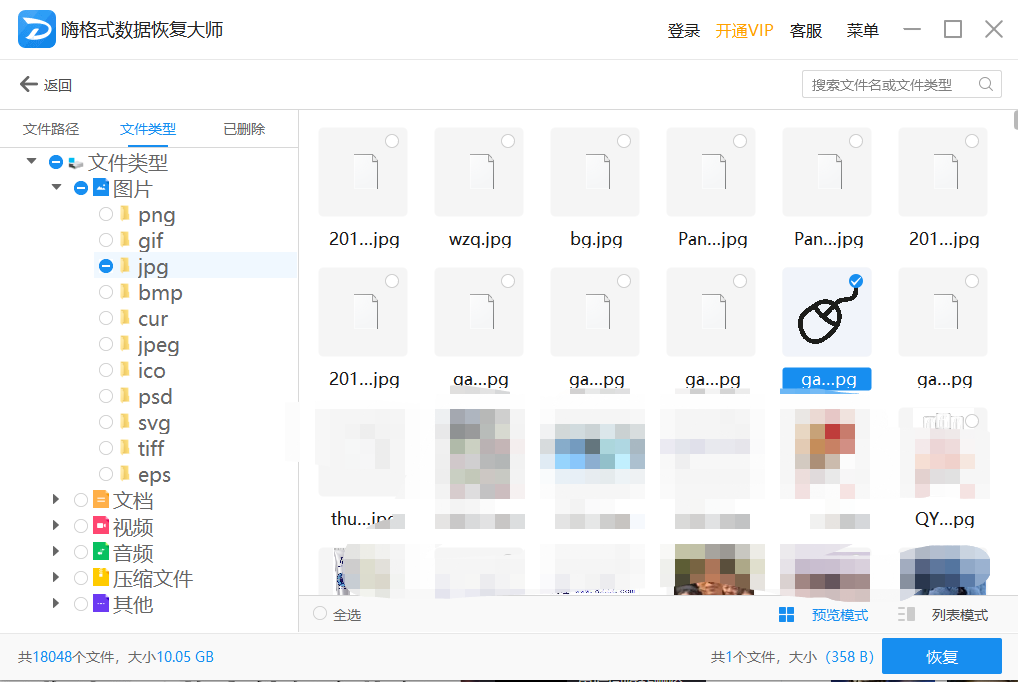Click the open VIP link
Viewport: 1018px width, 682px height.
tap(744, 31)
